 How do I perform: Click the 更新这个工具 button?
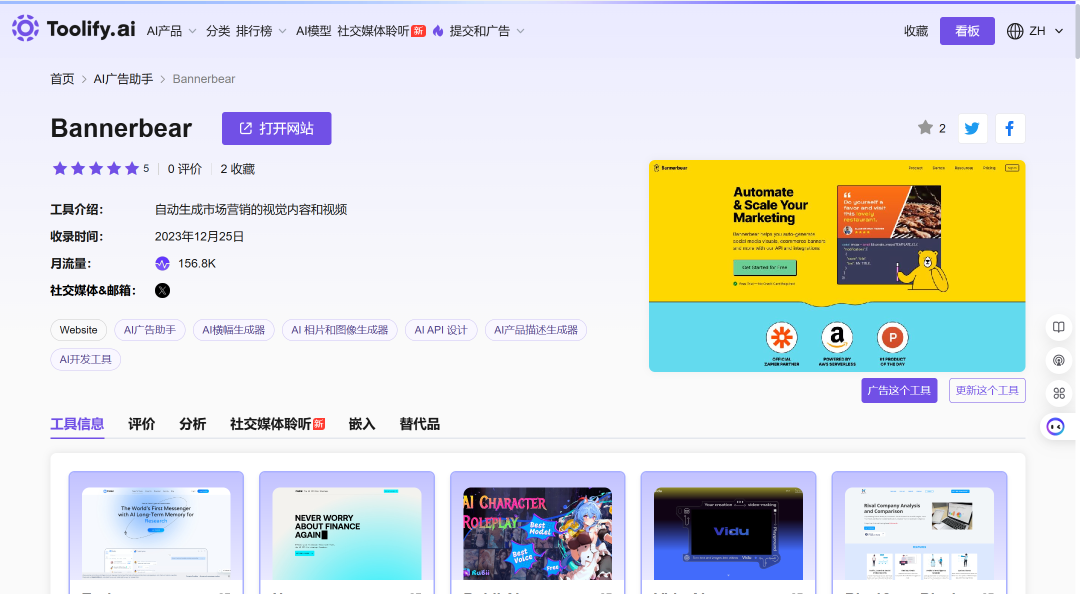[987, 391]
